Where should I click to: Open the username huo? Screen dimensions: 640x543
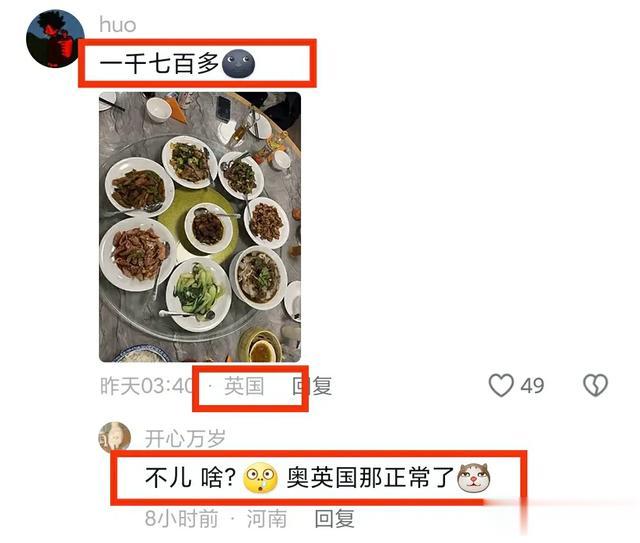coord(118,25)
